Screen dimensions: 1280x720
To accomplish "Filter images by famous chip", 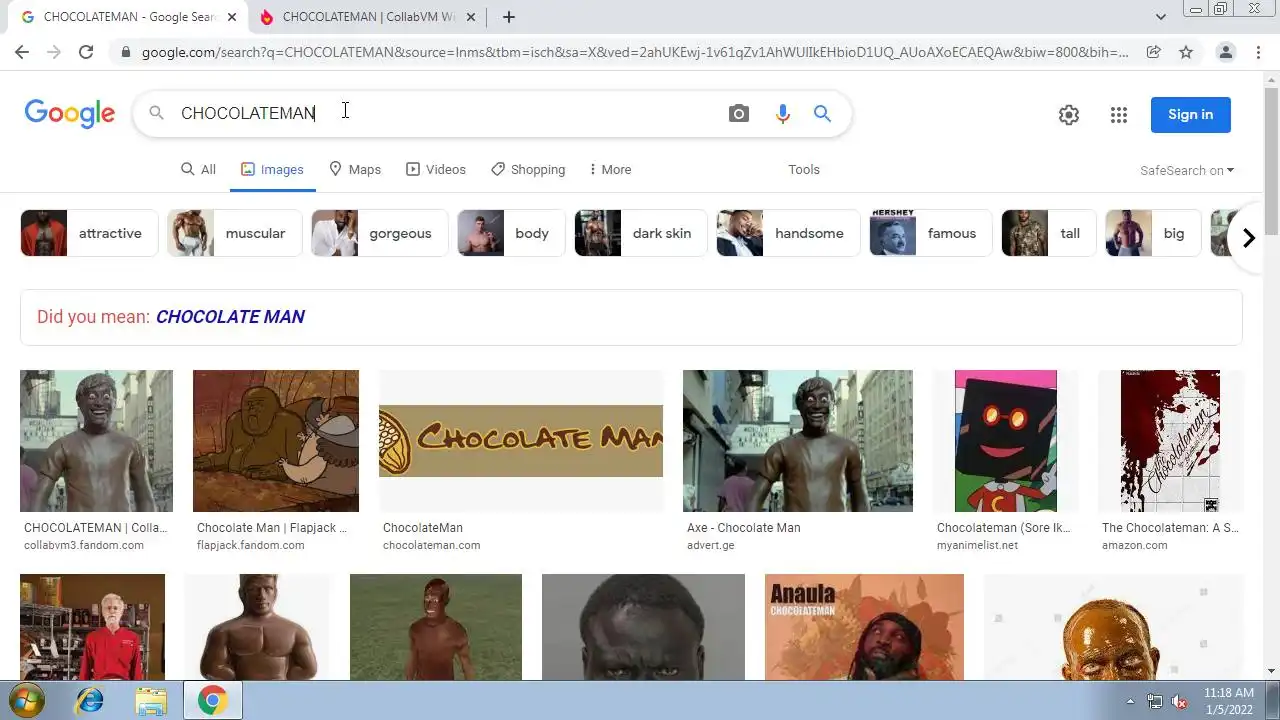I will [x=930, y=233].
